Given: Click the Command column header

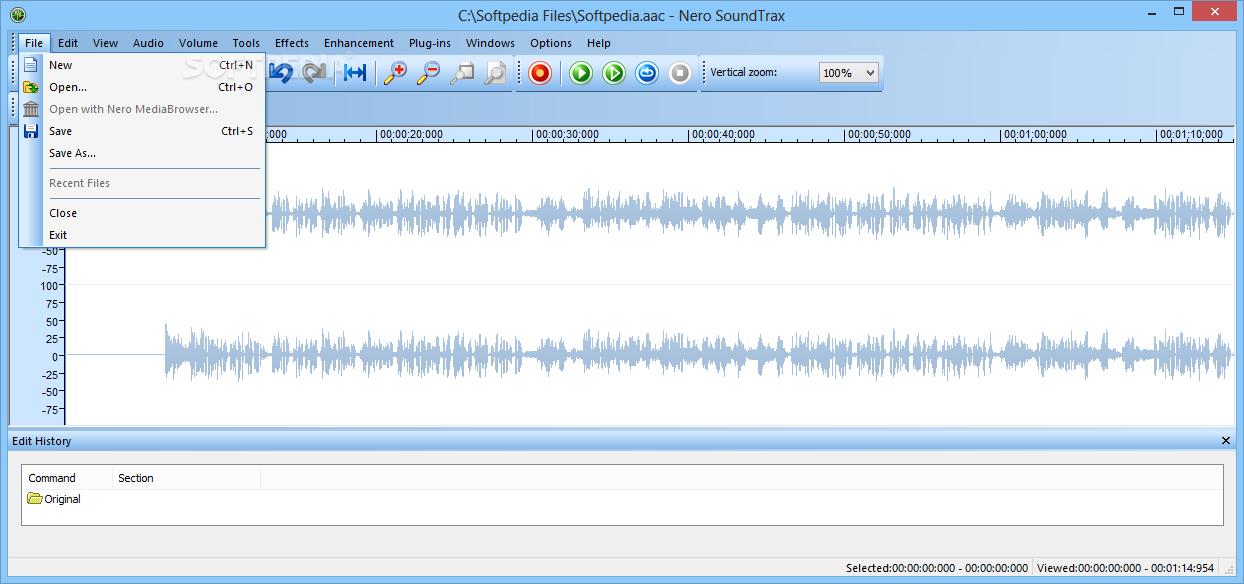Looking at the screenshot, I should (67, 478).
